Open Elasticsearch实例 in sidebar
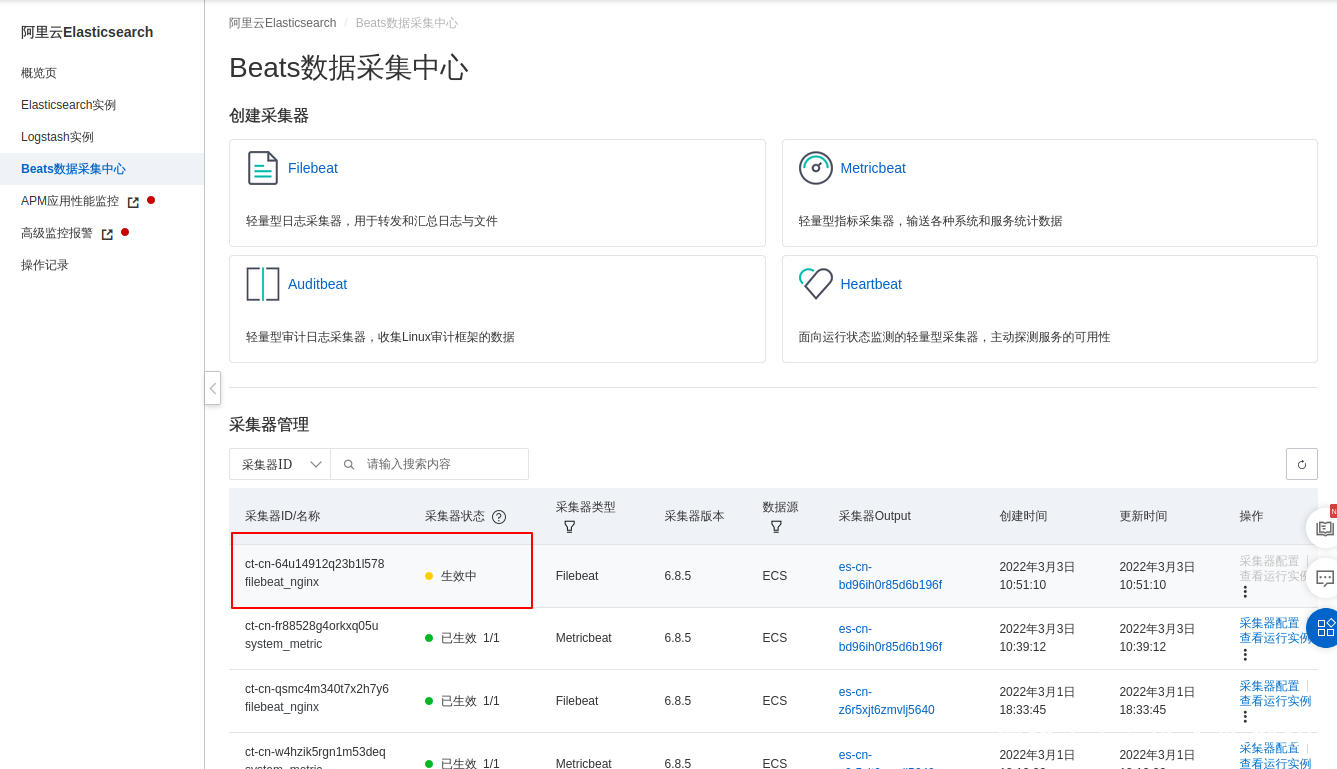Image resolution: width=1337 pixels, height=769 pixels. [x=68, y=105]
